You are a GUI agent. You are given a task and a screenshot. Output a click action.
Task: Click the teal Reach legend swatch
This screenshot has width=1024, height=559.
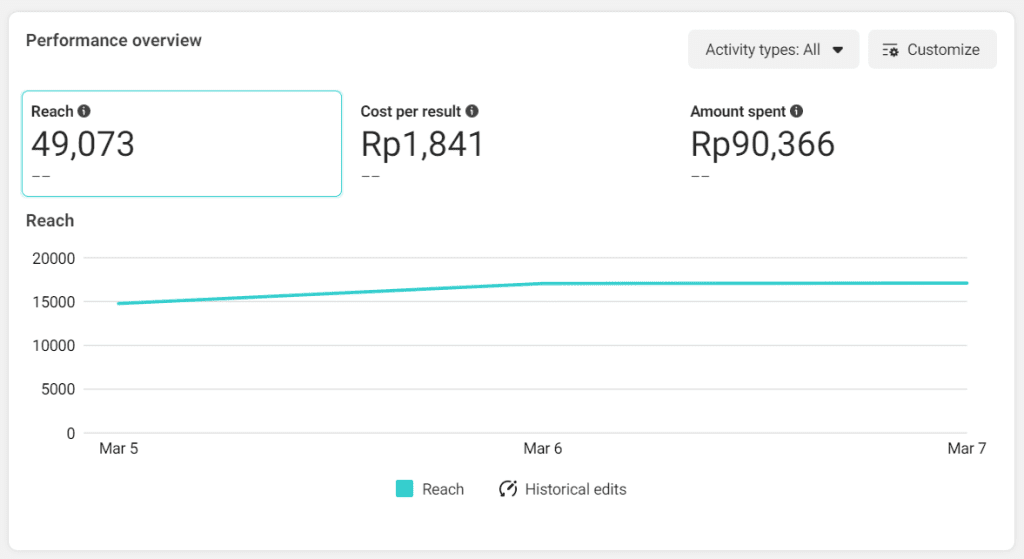pyautogui.click(x=404, y=489)
